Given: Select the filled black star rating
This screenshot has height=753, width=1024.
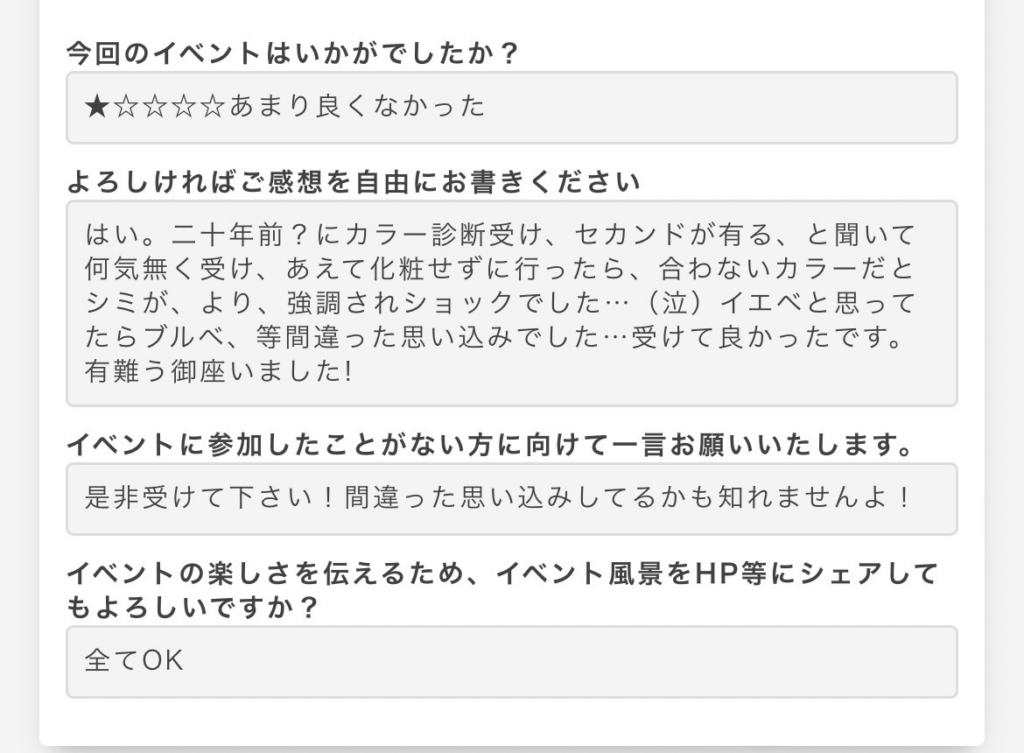Looking at the screenshot, I should pyautogui.click(x=97, y=106).
